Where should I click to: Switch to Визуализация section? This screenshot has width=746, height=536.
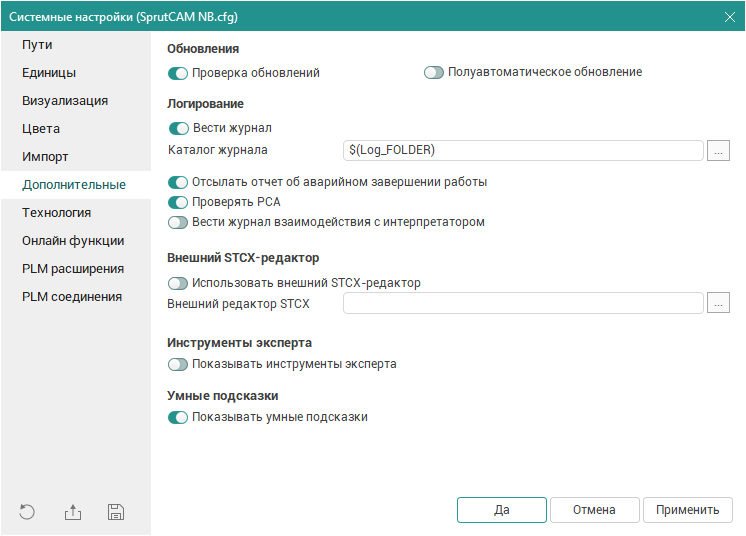[x=76, y=101]
